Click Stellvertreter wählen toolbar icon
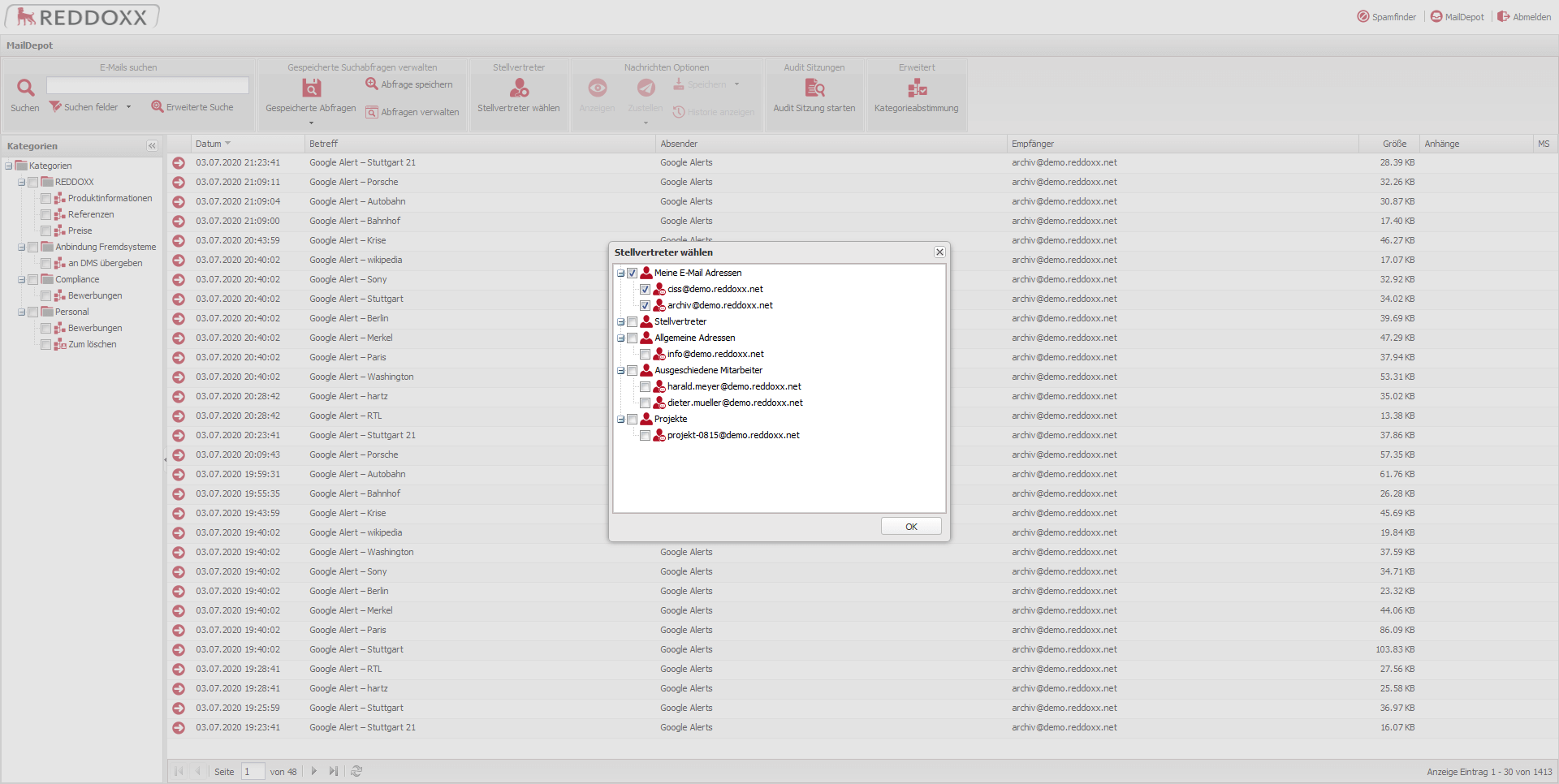 [519, 87]
